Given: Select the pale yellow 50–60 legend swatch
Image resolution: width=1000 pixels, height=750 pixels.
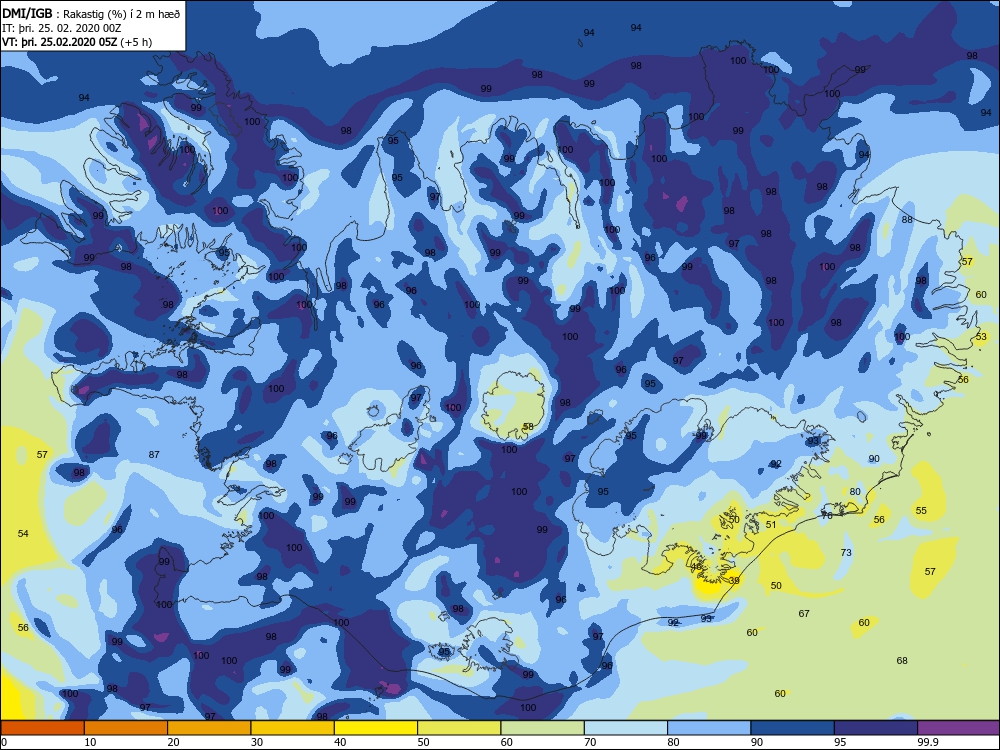Looking at the screenshot, I should click(x=459, y=728).
